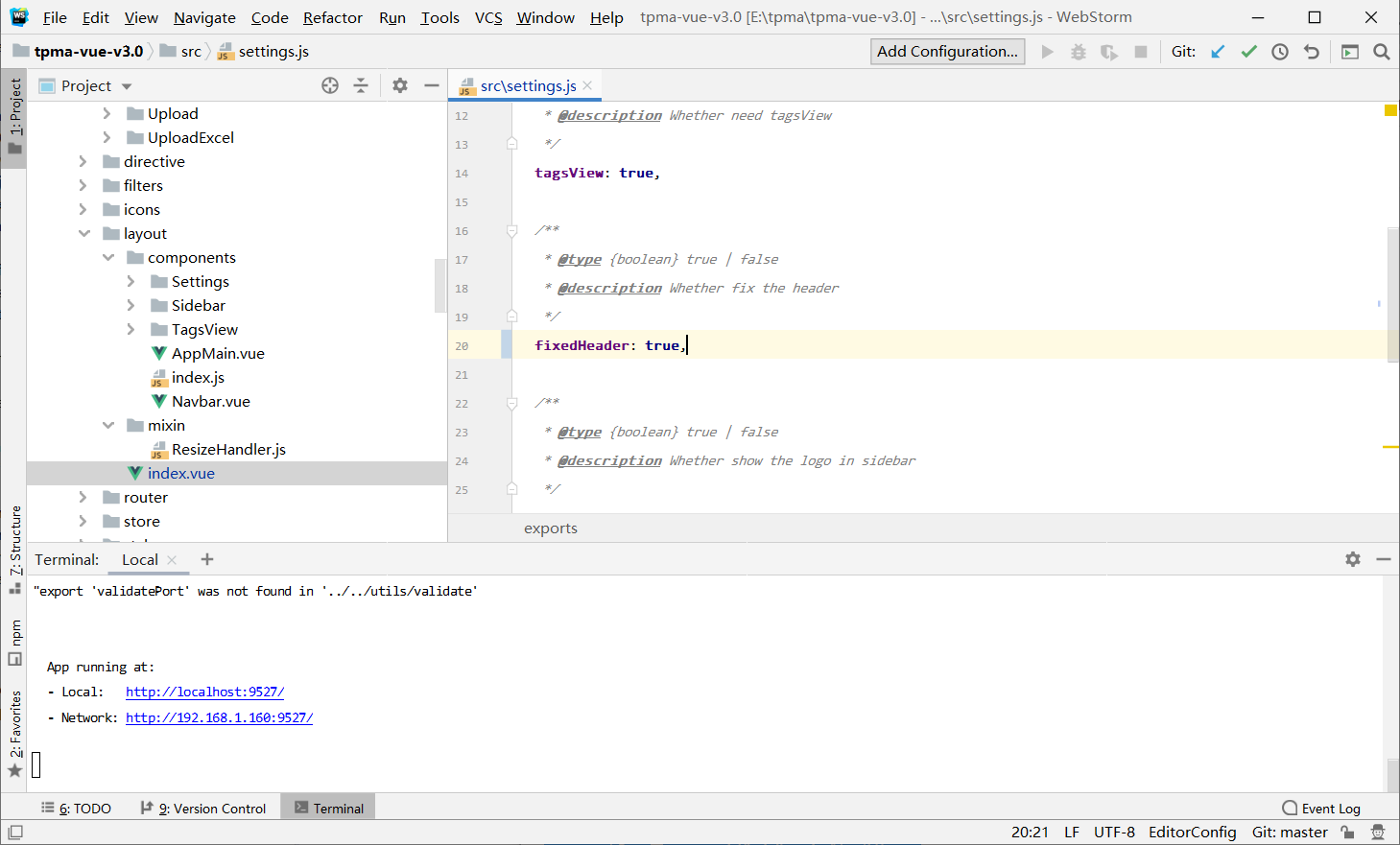Open the Refactor menu
This screenshot has height=845, width=1400.
tap(332, 17)
